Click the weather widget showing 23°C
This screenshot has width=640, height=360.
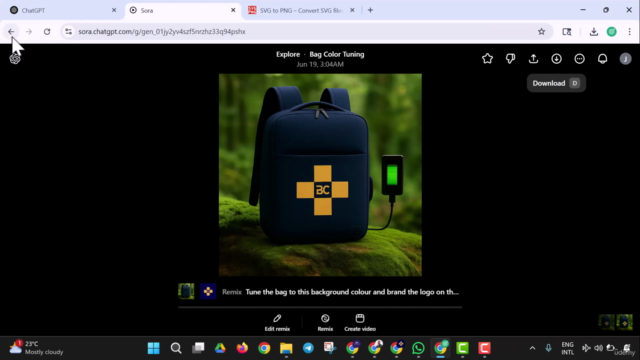[37, 348]
